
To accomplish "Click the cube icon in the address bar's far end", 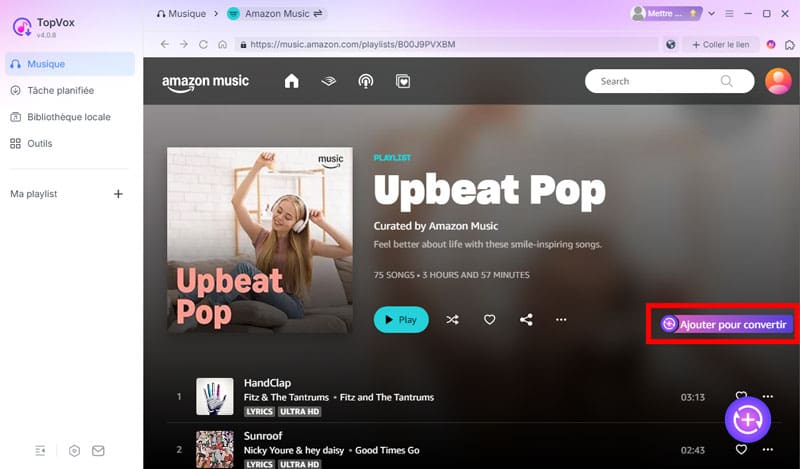I will (x=789, y=44).
